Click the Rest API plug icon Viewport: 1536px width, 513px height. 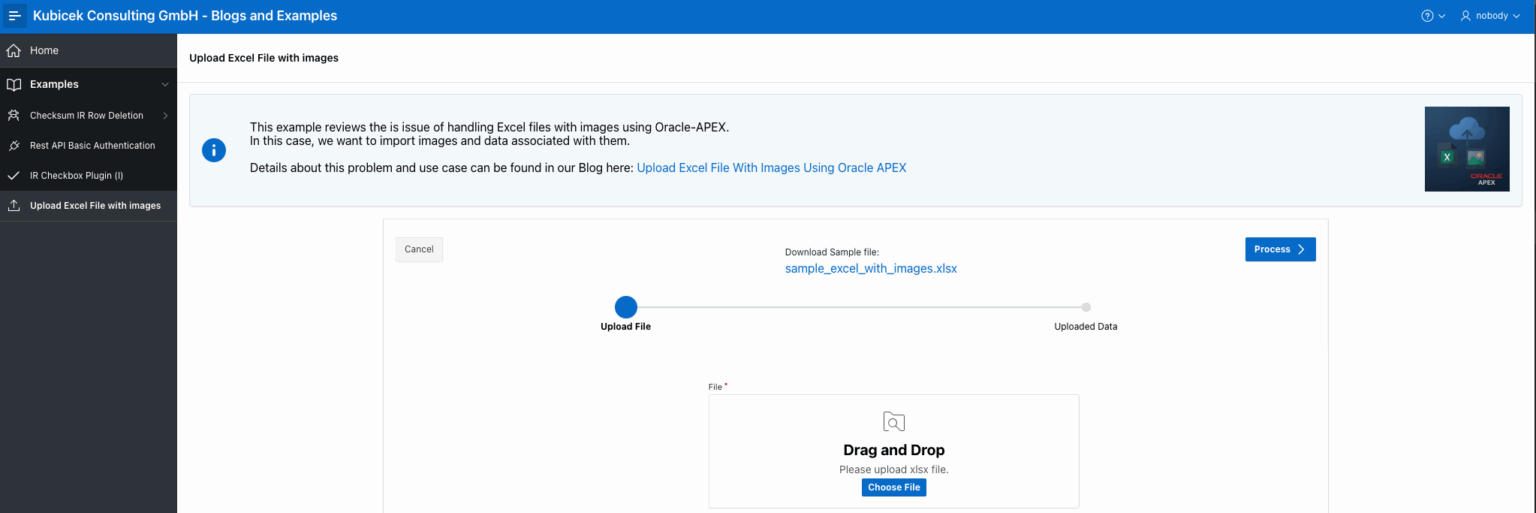[14, 146]
